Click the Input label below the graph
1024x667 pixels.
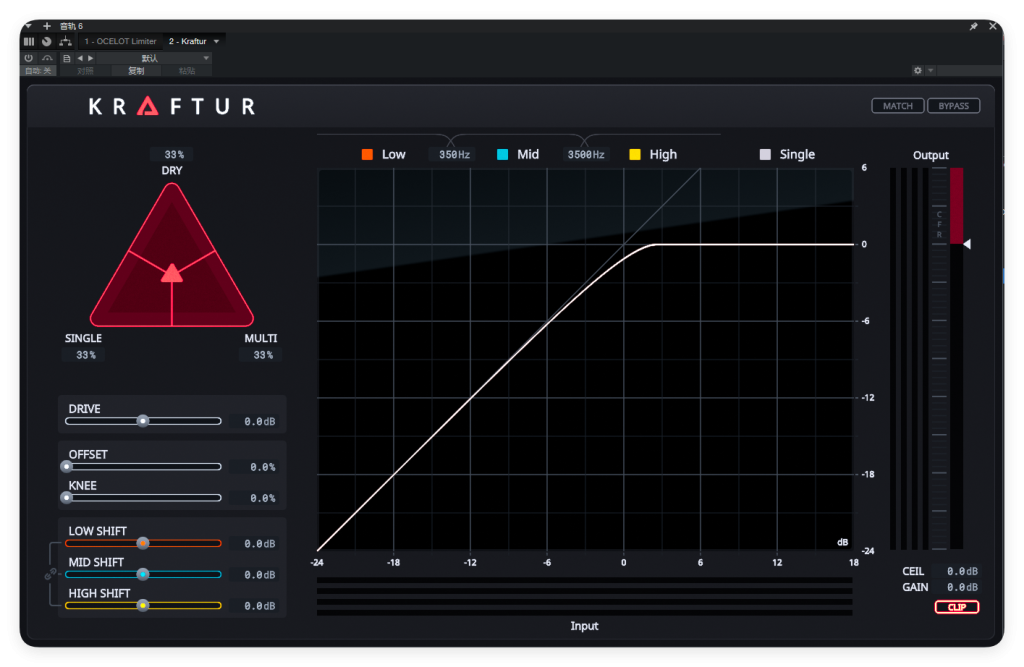click(x=584, y=626)
